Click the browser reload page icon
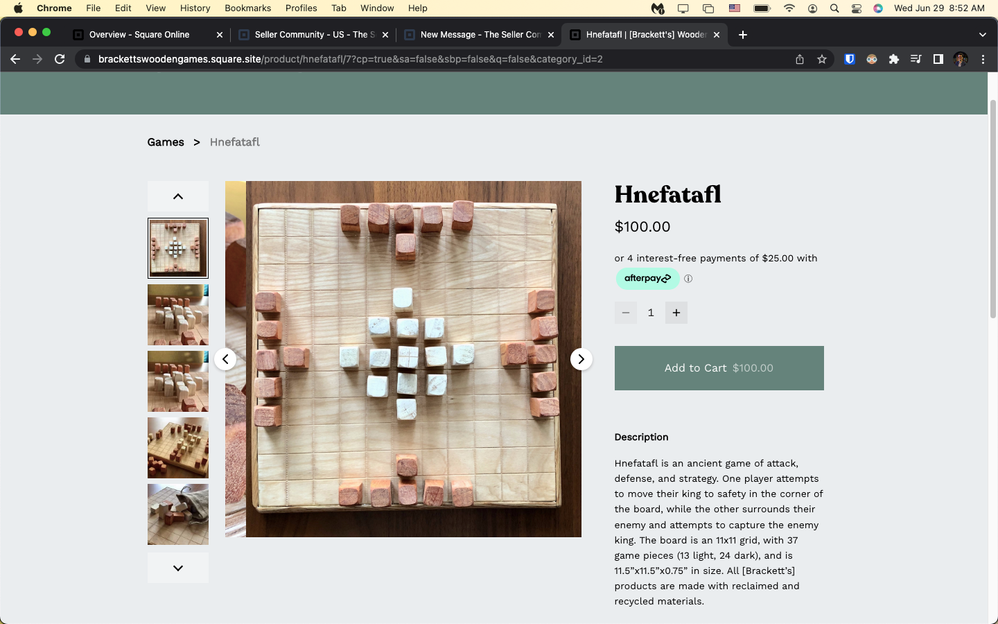998x624 pixels. point(60,59)
